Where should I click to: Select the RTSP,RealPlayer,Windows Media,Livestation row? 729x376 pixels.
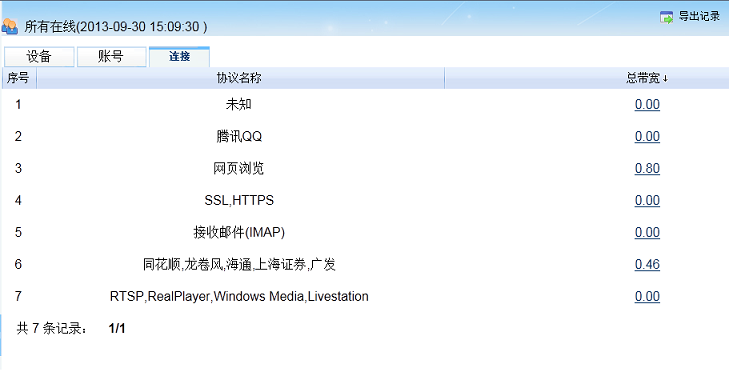tap(364, 297)
